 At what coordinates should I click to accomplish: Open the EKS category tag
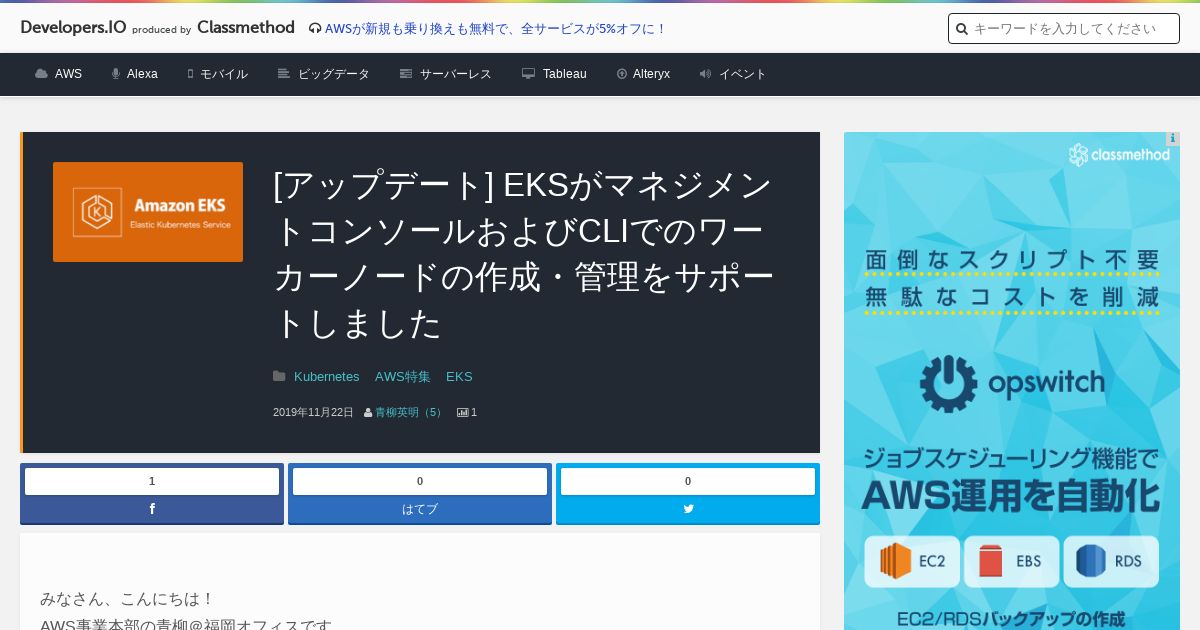459,377
